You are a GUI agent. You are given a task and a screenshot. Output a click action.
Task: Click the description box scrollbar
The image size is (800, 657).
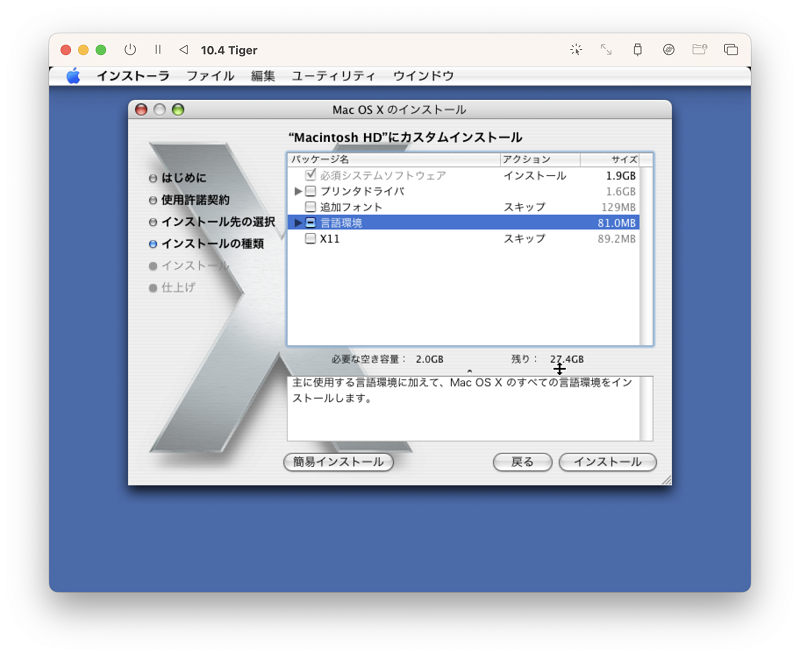point(646,409)
